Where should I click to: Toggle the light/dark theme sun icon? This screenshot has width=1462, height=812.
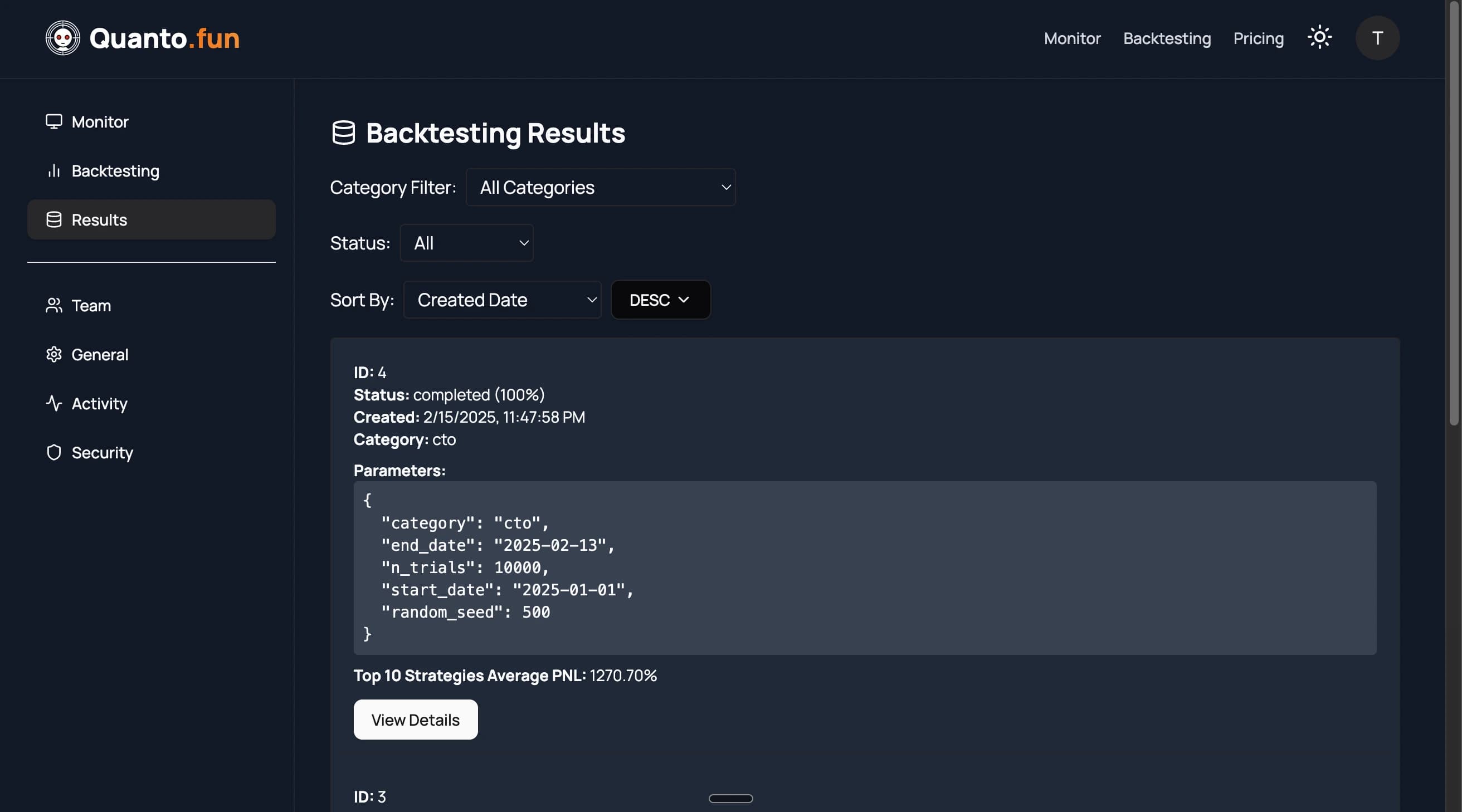coord(1319,37)
